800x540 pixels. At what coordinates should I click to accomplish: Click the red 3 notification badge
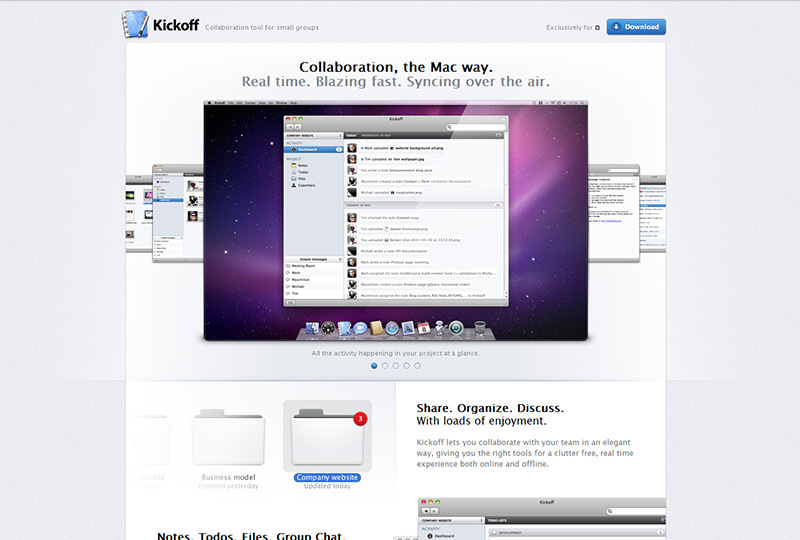tap(360, 419)
